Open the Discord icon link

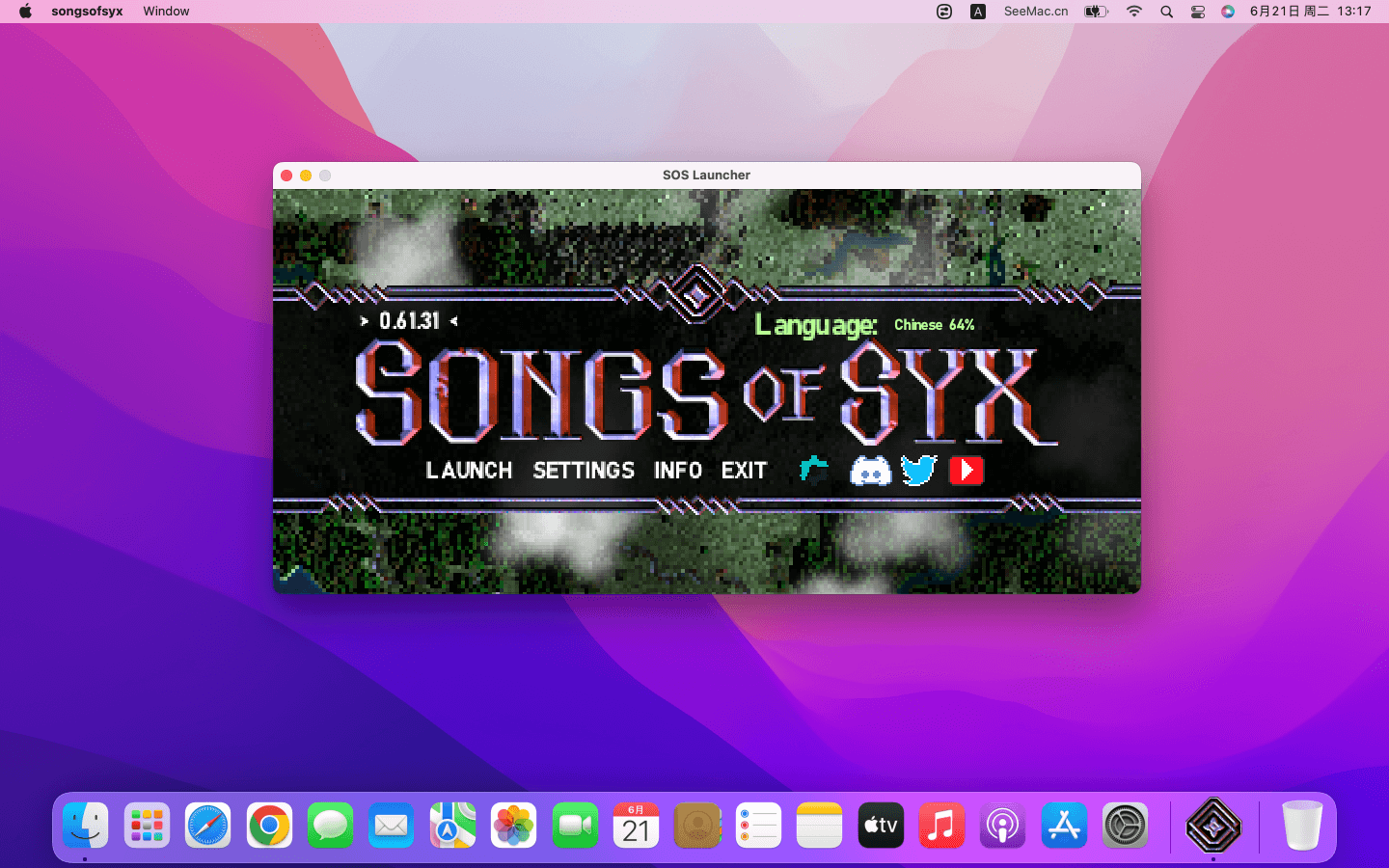870,471
